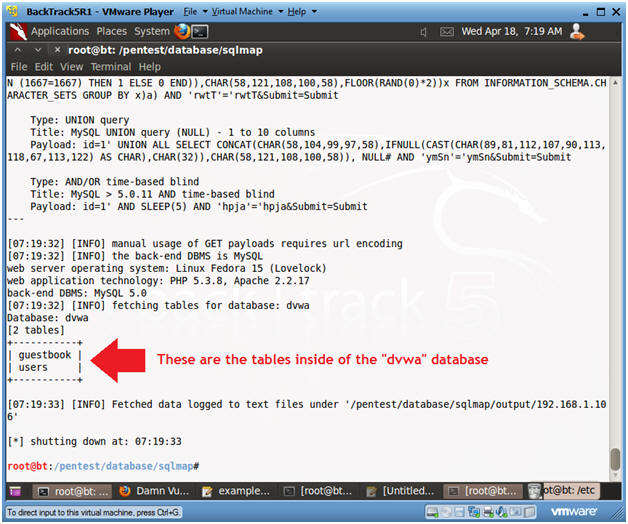Click 'Type: UNION query' line
Viewport: 628px width, 524px height.
(80, 120)
